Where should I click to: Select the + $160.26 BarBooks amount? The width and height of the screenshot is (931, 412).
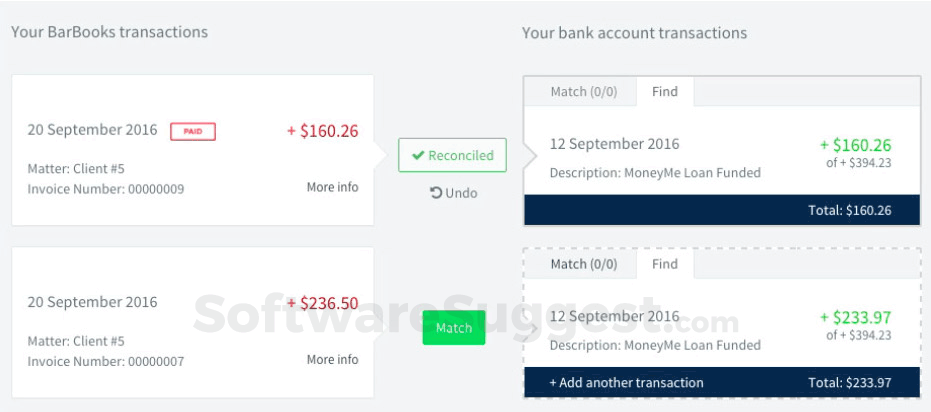[x=322, y=131]
